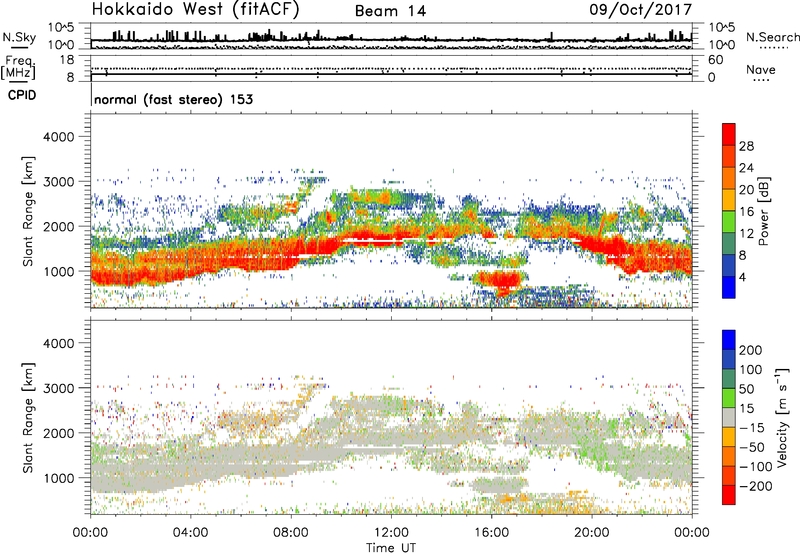The image size is (800, 554).
Task: Click the 'Freq. [MHz]' axis label
Action: [18, 68]
